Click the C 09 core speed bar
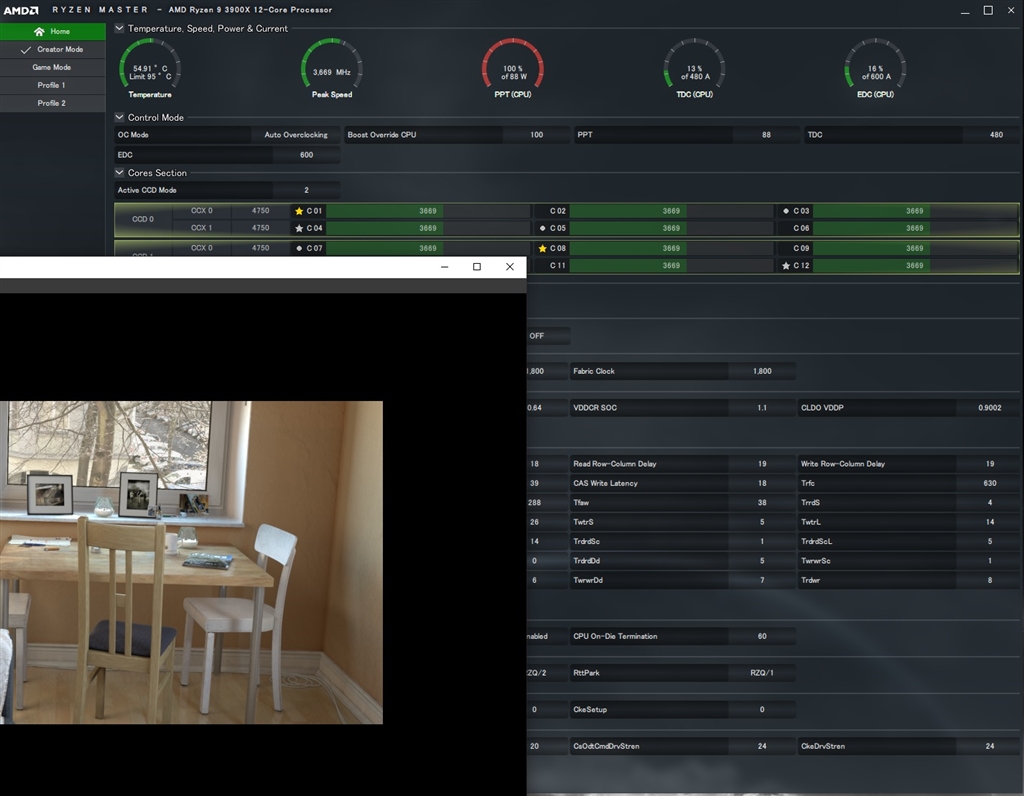Viewport: 1024px width, 796px height. click(914, 248)
